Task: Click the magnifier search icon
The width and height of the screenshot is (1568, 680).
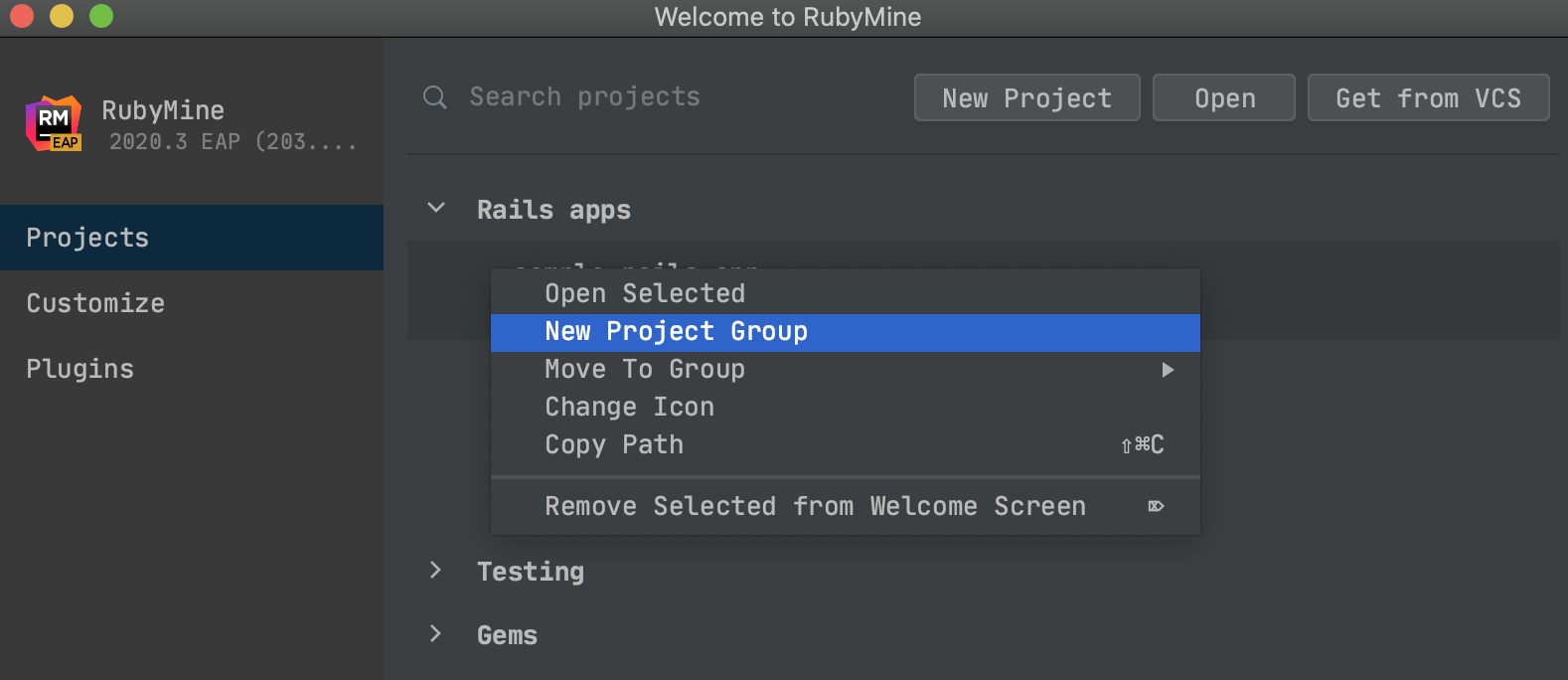Action: point(435,96)
